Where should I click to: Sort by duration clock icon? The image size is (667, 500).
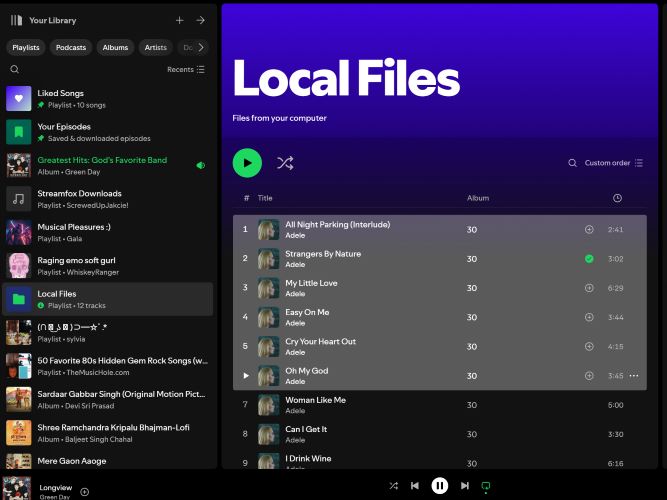(617, 198)
